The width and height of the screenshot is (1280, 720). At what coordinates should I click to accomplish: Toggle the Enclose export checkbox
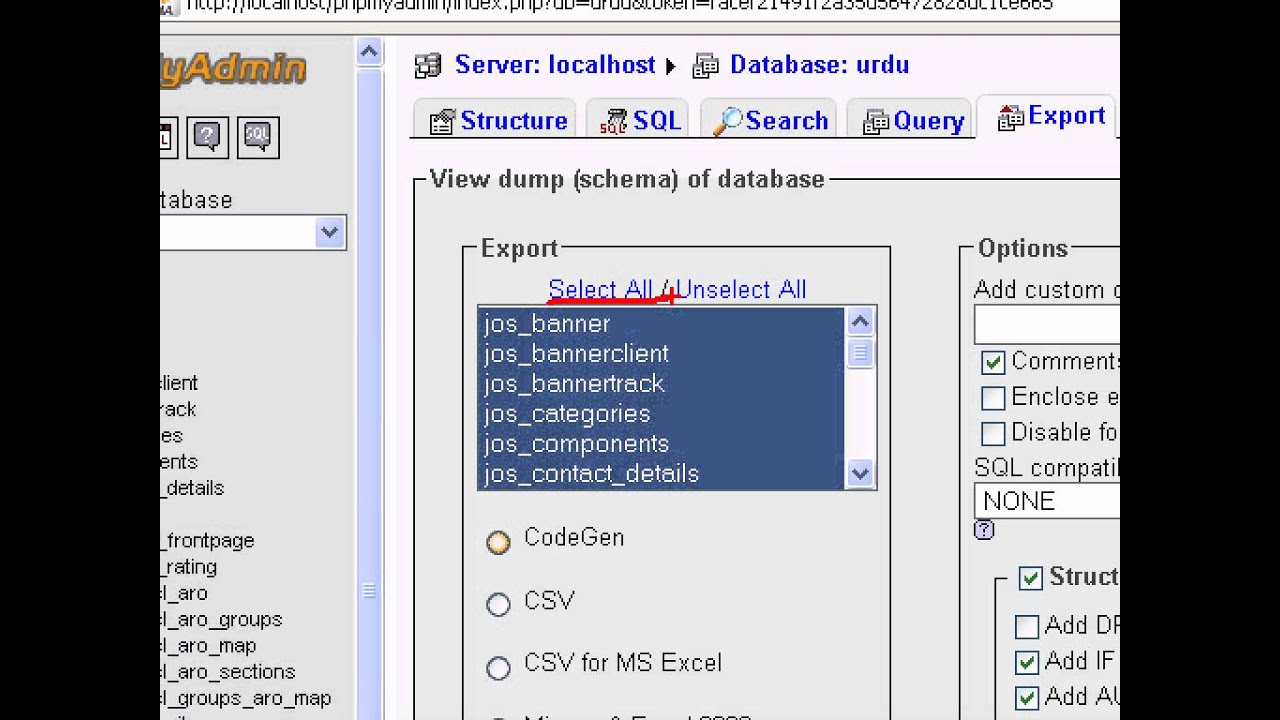(x=993, y=398)
